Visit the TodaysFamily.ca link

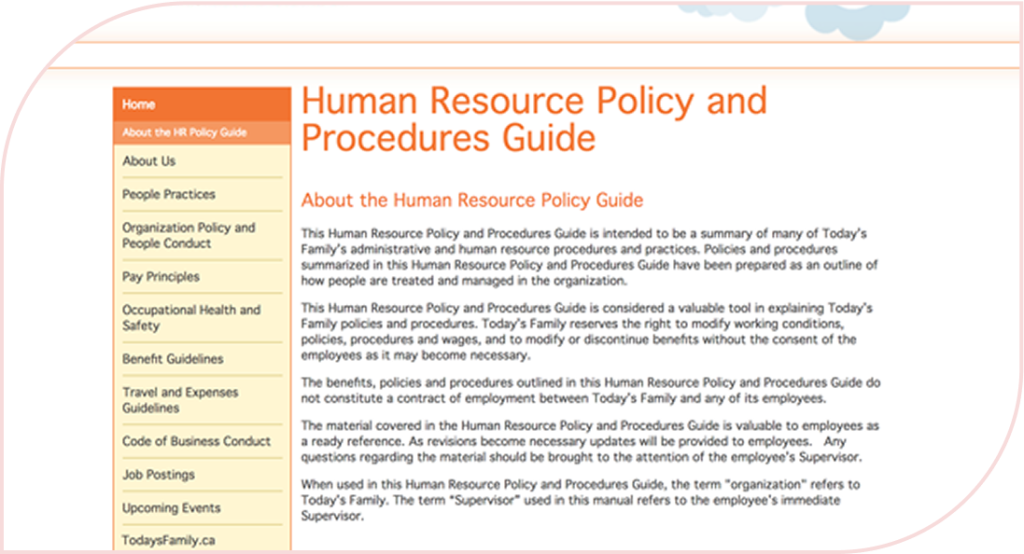point(168,541)
